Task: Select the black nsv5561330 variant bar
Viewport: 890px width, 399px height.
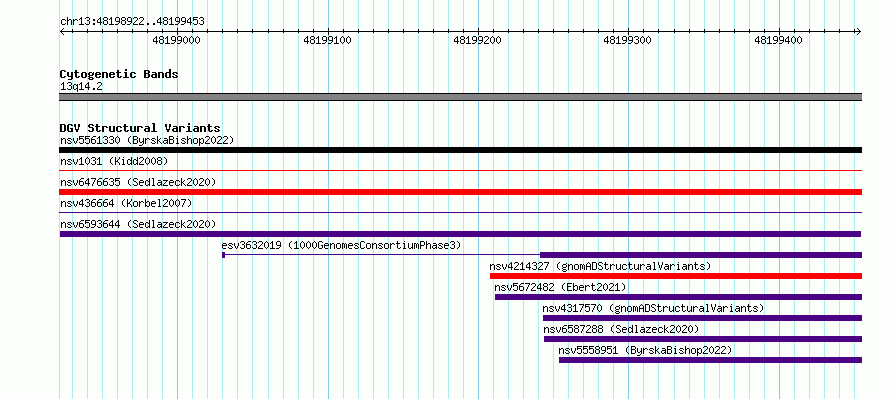Action: [461, 150]
